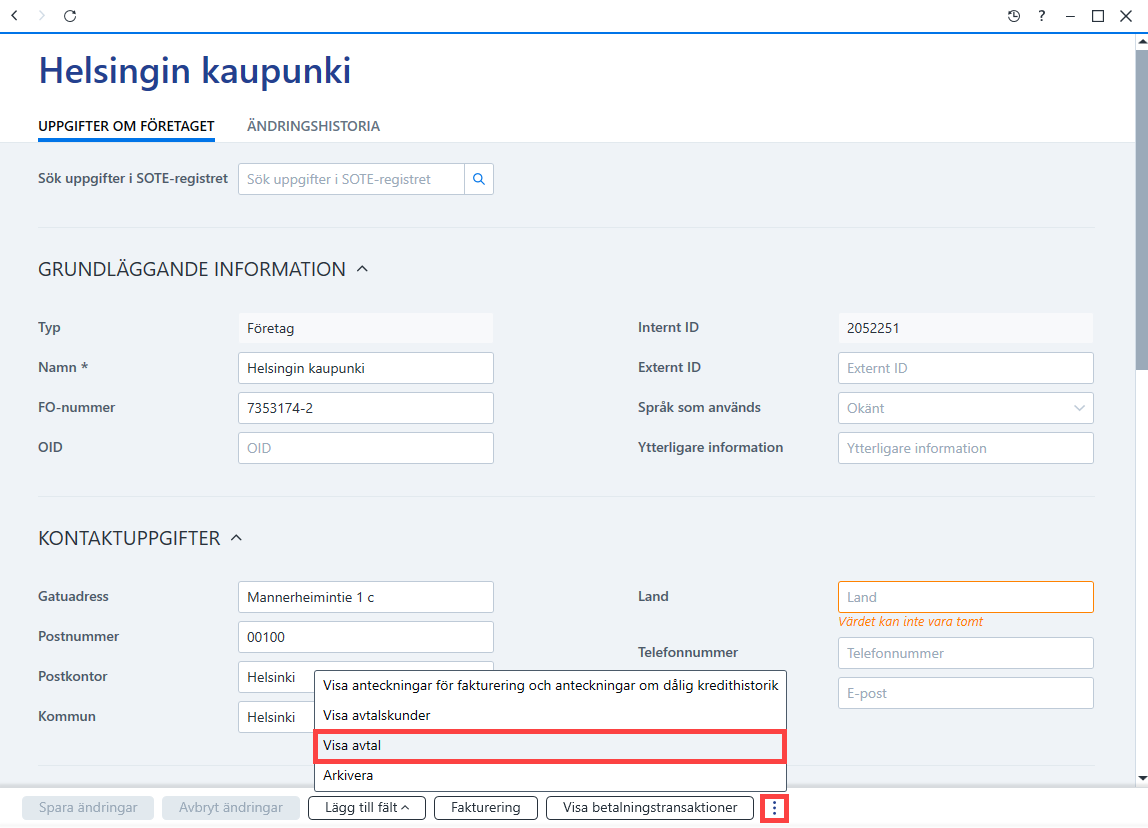Click the Typ field showing Företag
This screenshot has height=828, width=1148.
[365, 328]
